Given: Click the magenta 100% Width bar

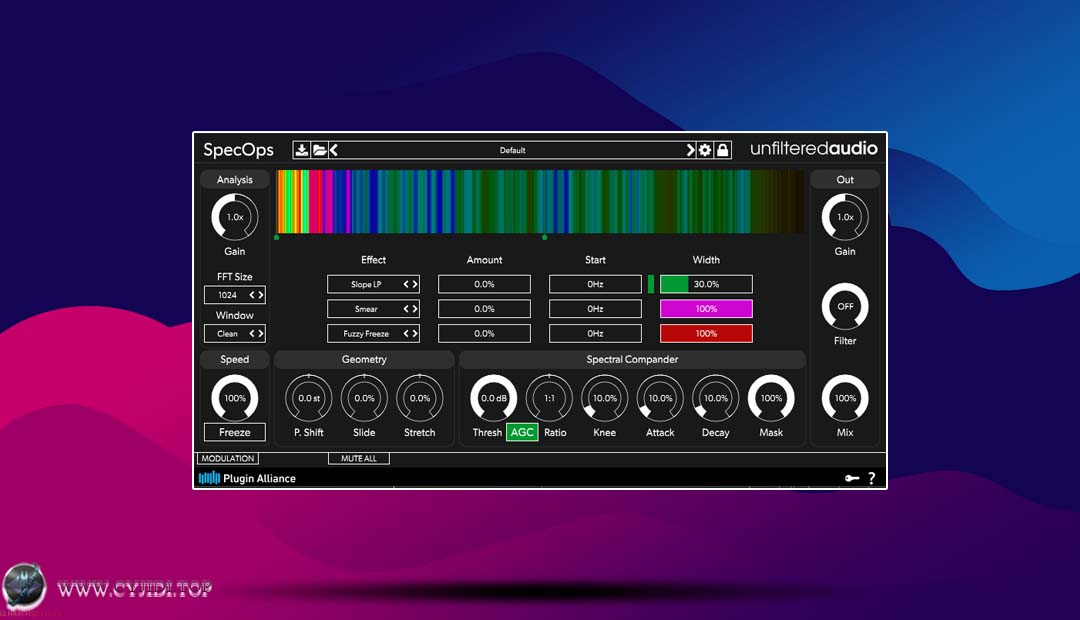Looking at the screenshot, I should point(706,309).
